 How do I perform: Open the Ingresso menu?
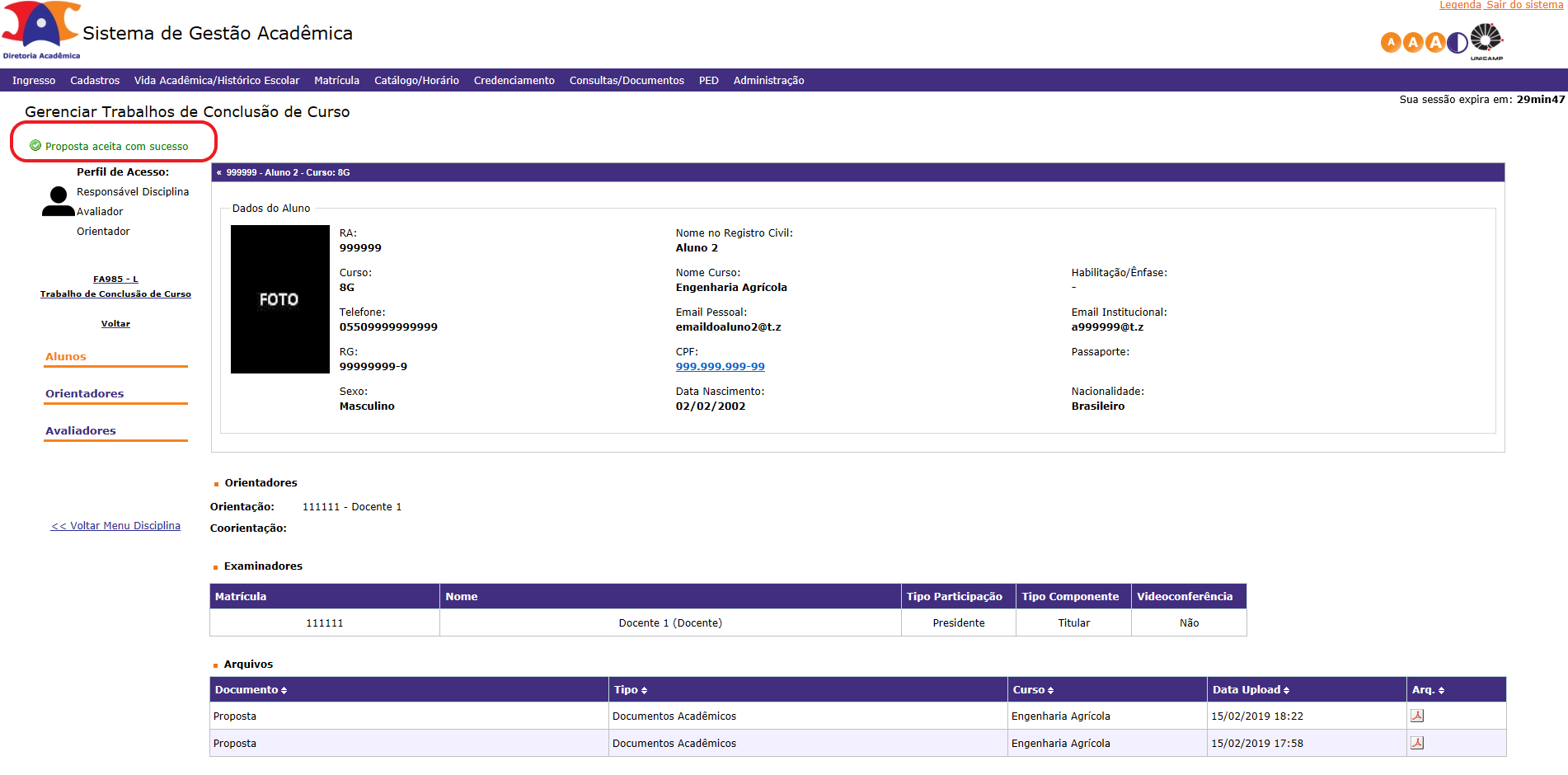click(x=34, y=80)
